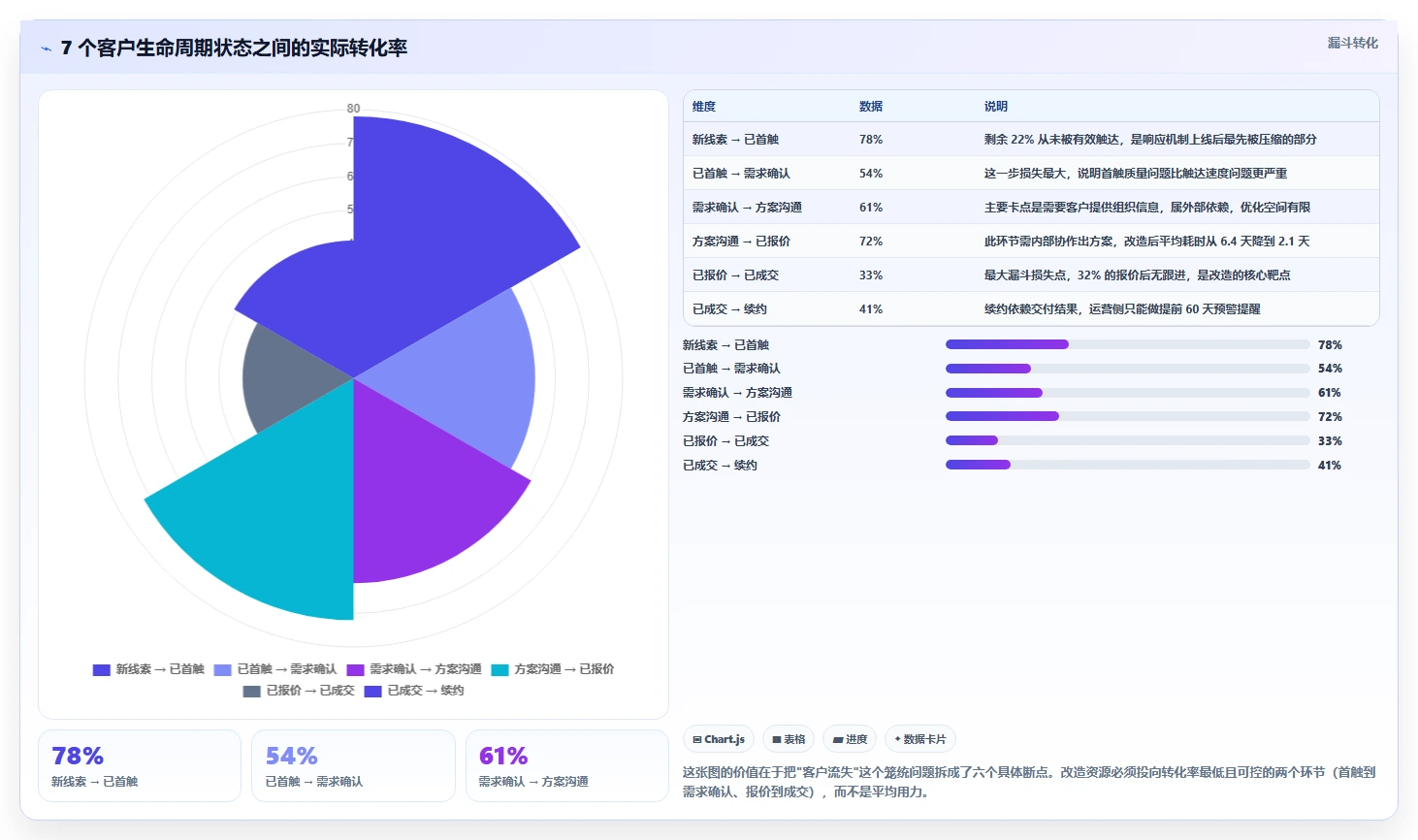
Task: Toggle legend item 方案沟通 → 已报价 in chart
Action: (x=553, y=669)
